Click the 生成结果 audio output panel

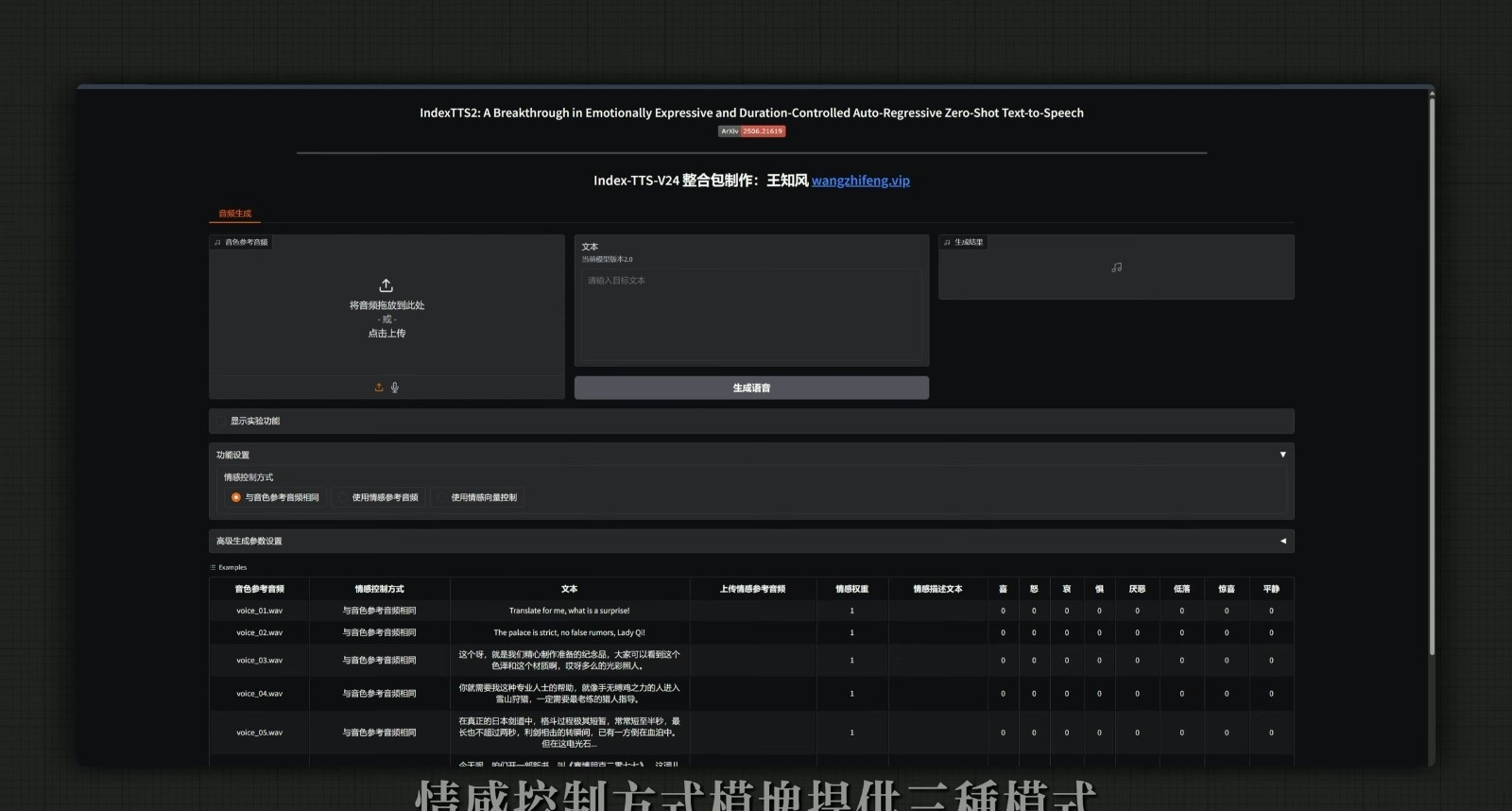coord(1116,267)
